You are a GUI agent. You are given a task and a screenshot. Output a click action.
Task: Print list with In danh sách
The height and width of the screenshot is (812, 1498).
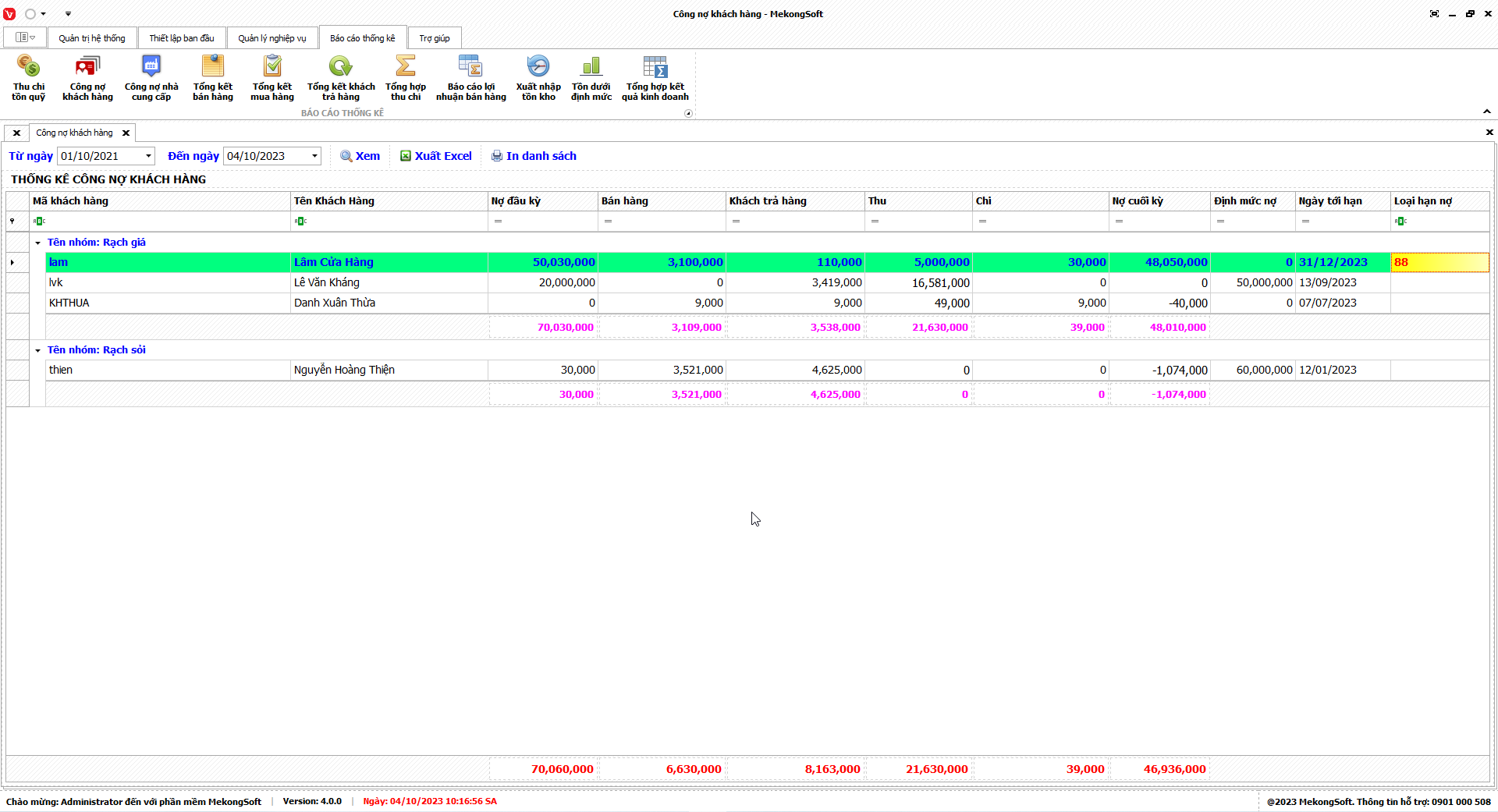pos(534,156)
